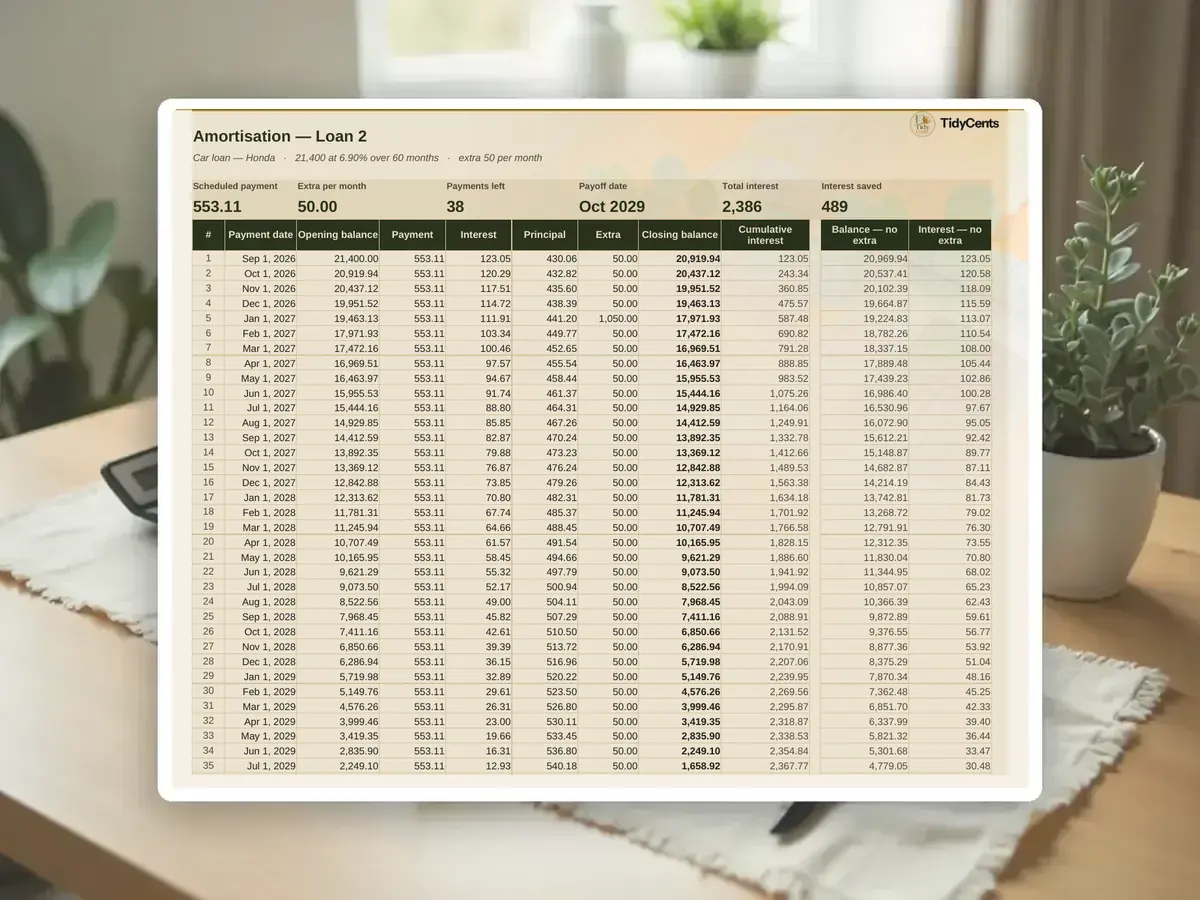Click the Payoff date value 'Oct 2029'

point(612,207)
